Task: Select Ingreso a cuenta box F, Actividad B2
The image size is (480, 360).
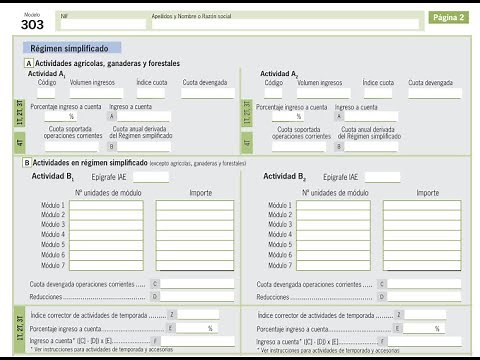Action: point(425,341)
